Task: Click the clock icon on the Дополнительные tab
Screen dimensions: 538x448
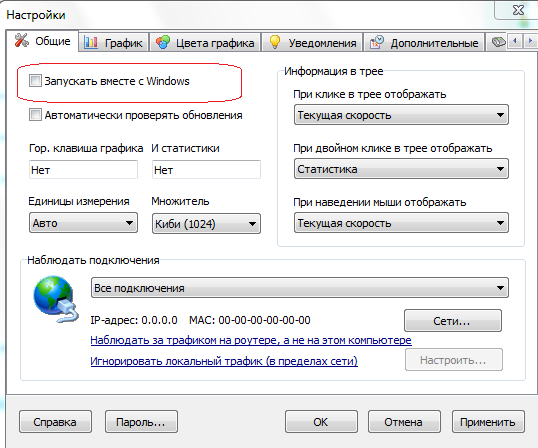Action: [x=377, y=42]
